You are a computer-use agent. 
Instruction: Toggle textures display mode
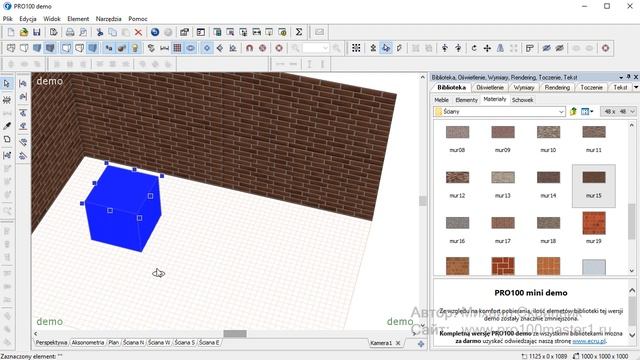point(50,48)
